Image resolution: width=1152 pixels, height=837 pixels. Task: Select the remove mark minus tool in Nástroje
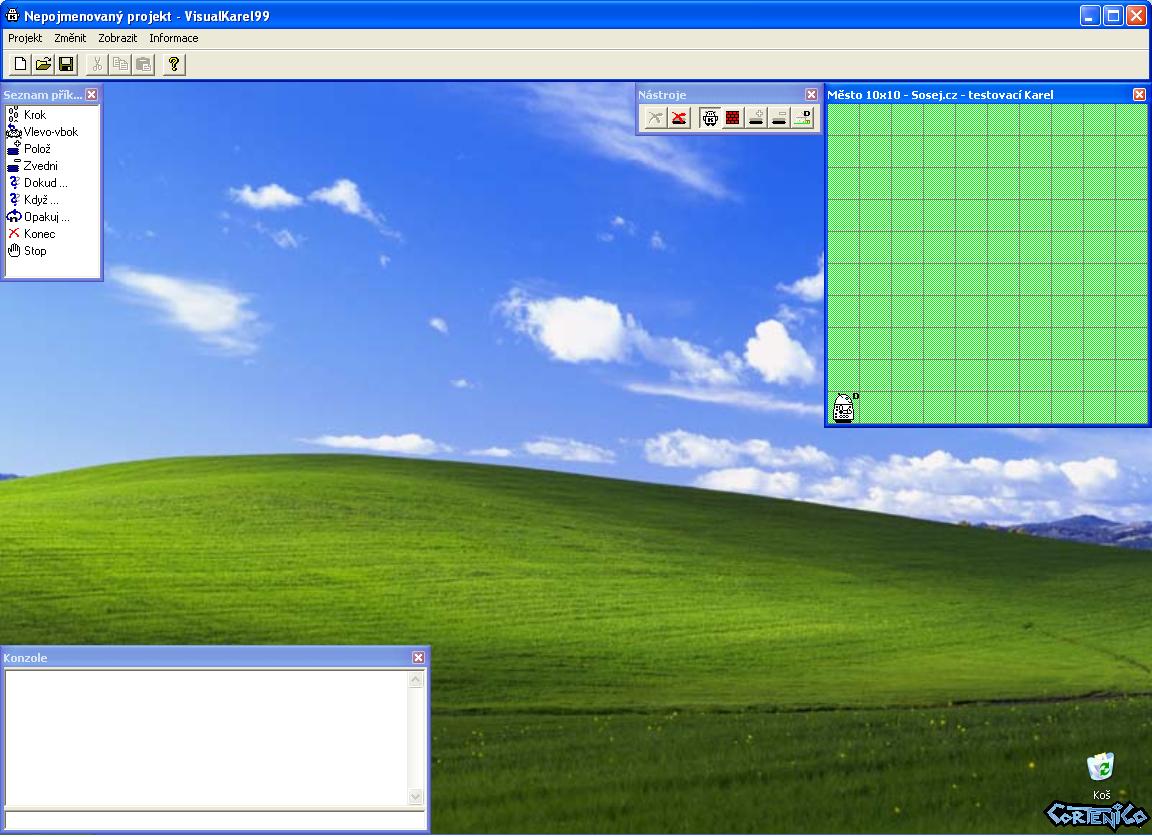coord(780,118)
